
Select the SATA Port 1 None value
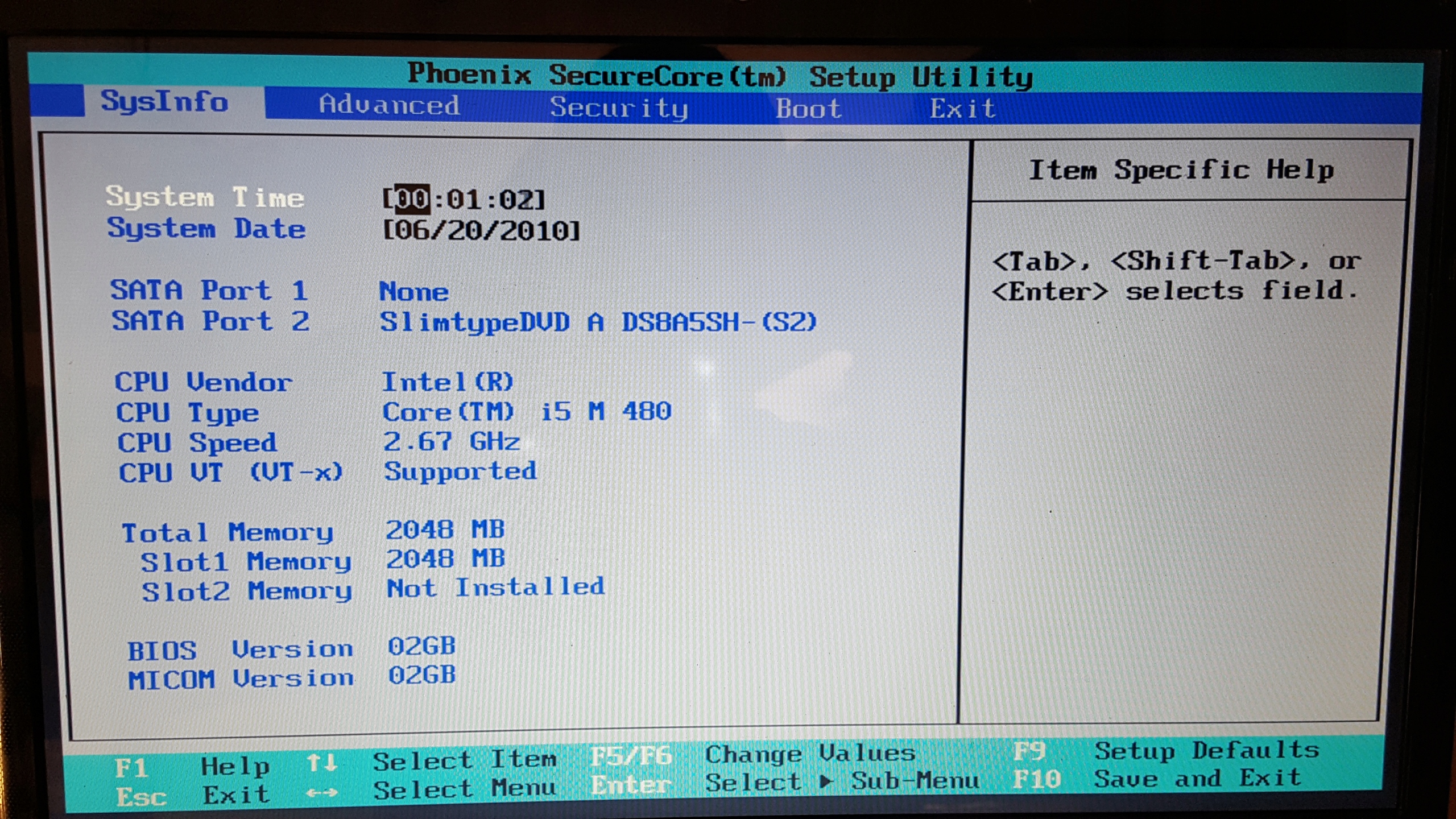pyautogui.click(x=413, y=292)
